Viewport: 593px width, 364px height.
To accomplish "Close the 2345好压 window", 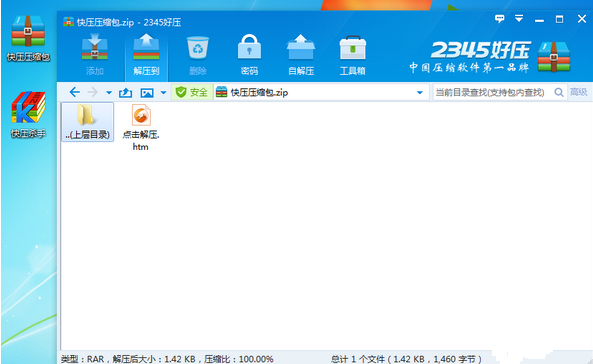I will point(582,19).
